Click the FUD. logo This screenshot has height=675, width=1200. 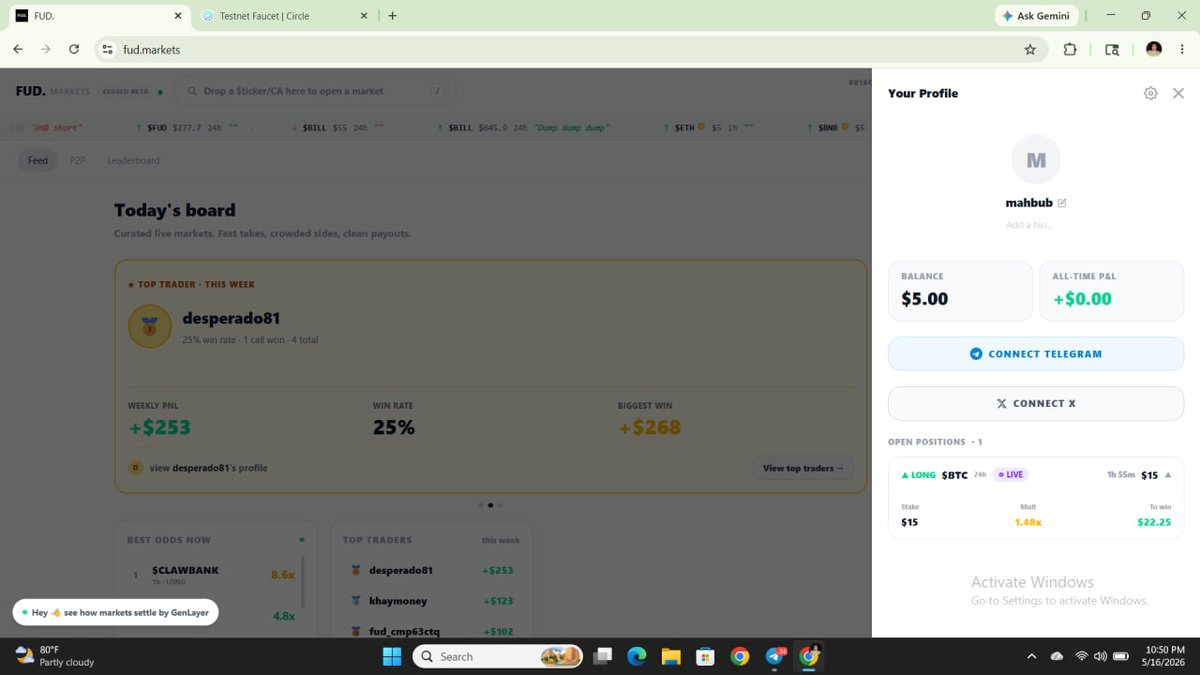[x=30, y=91]
